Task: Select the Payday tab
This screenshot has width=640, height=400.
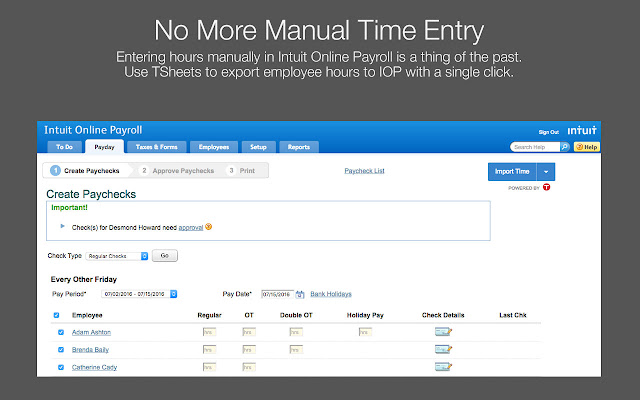Action: pos(104,147)
